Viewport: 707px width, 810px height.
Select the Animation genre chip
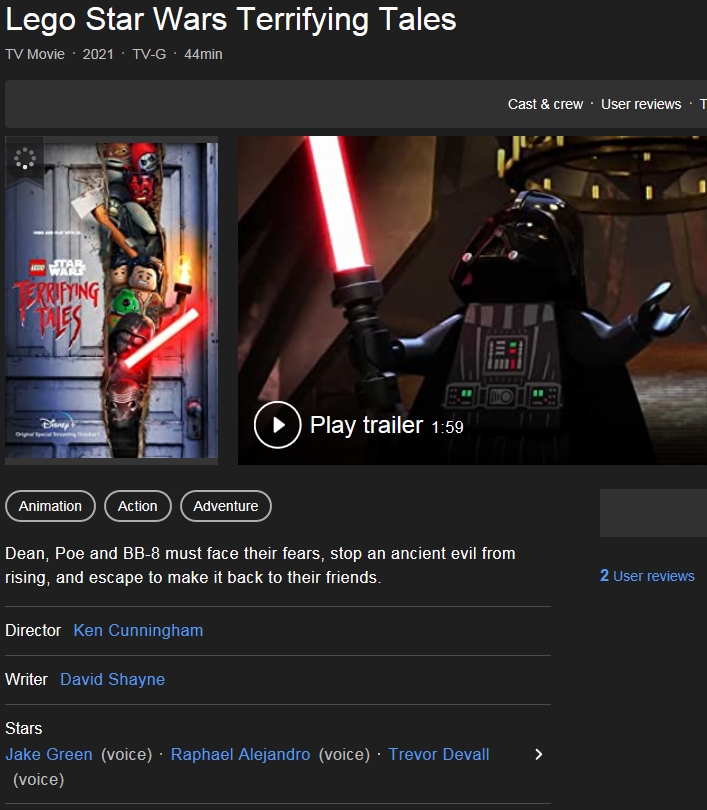coord(50,506)
